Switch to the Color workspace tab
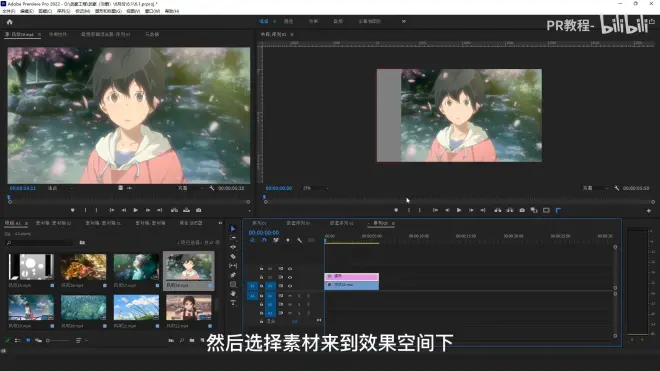 click(x=288, y=21)
